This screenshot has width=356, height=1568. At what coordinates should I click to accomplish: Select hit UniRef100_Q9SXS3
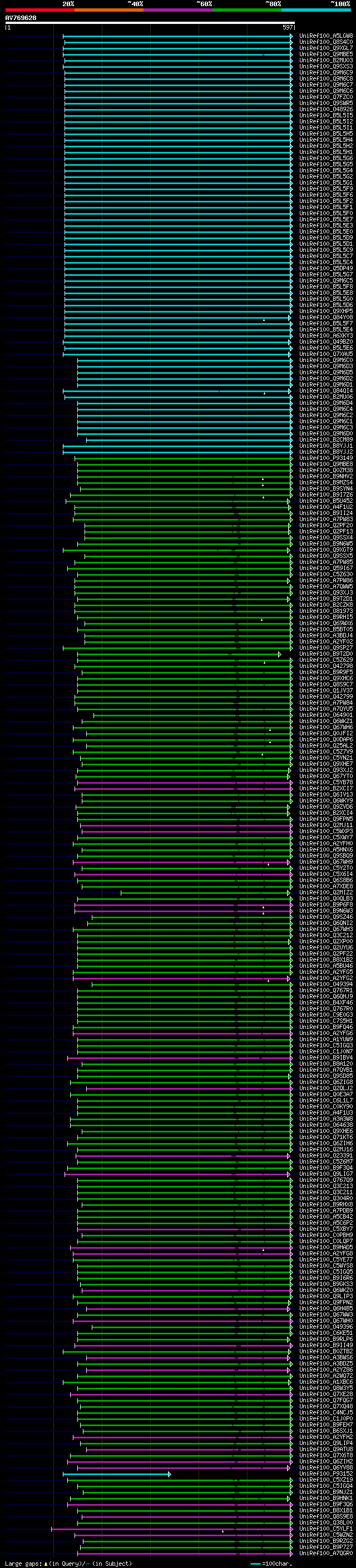326,66
